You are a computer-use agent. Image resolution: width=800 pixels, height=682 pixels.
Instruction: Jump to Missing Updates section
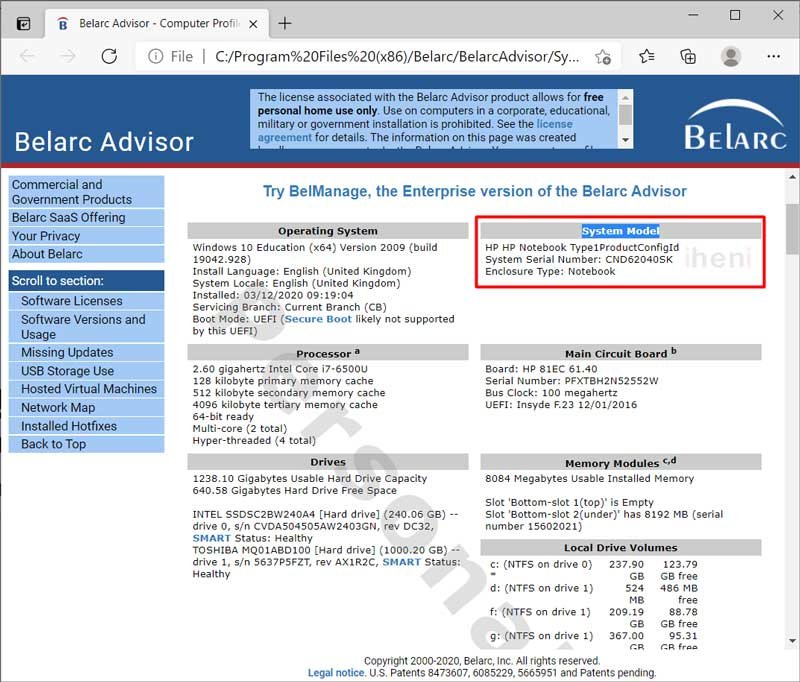click(x=86, y=352)
